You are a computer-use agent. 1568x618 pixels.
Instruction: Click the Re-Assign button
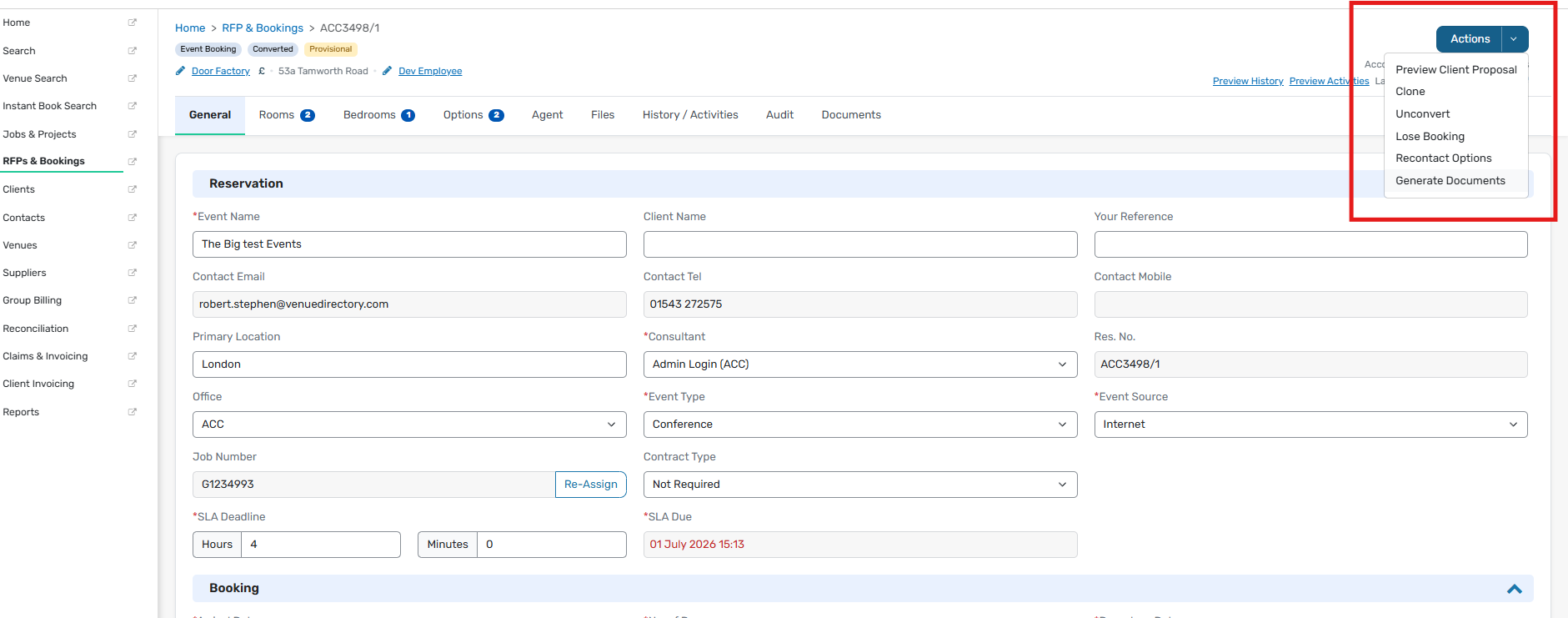[x=591, y=485]
